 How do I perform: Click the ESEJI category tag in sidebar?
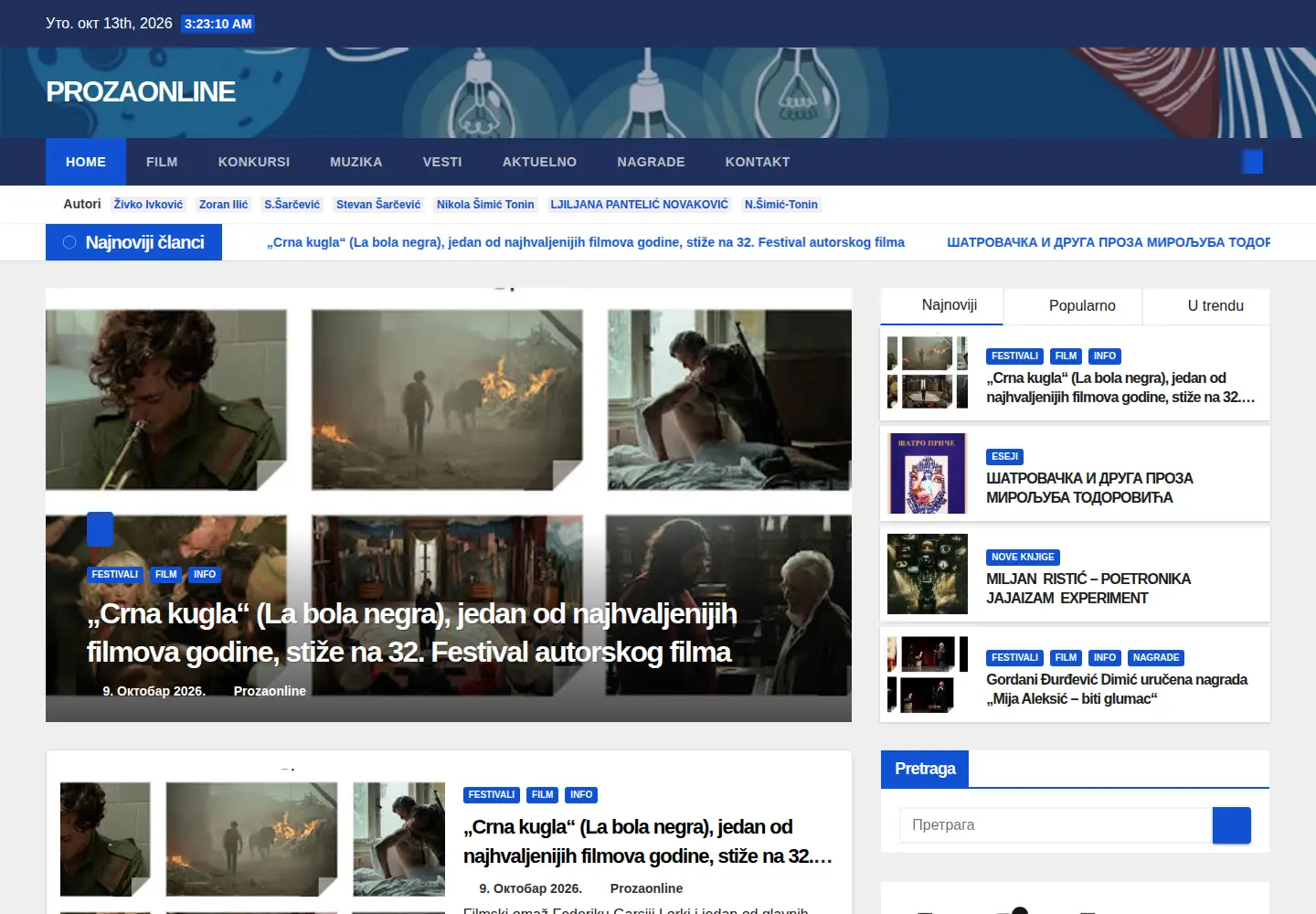click(x=1004, y=456)
